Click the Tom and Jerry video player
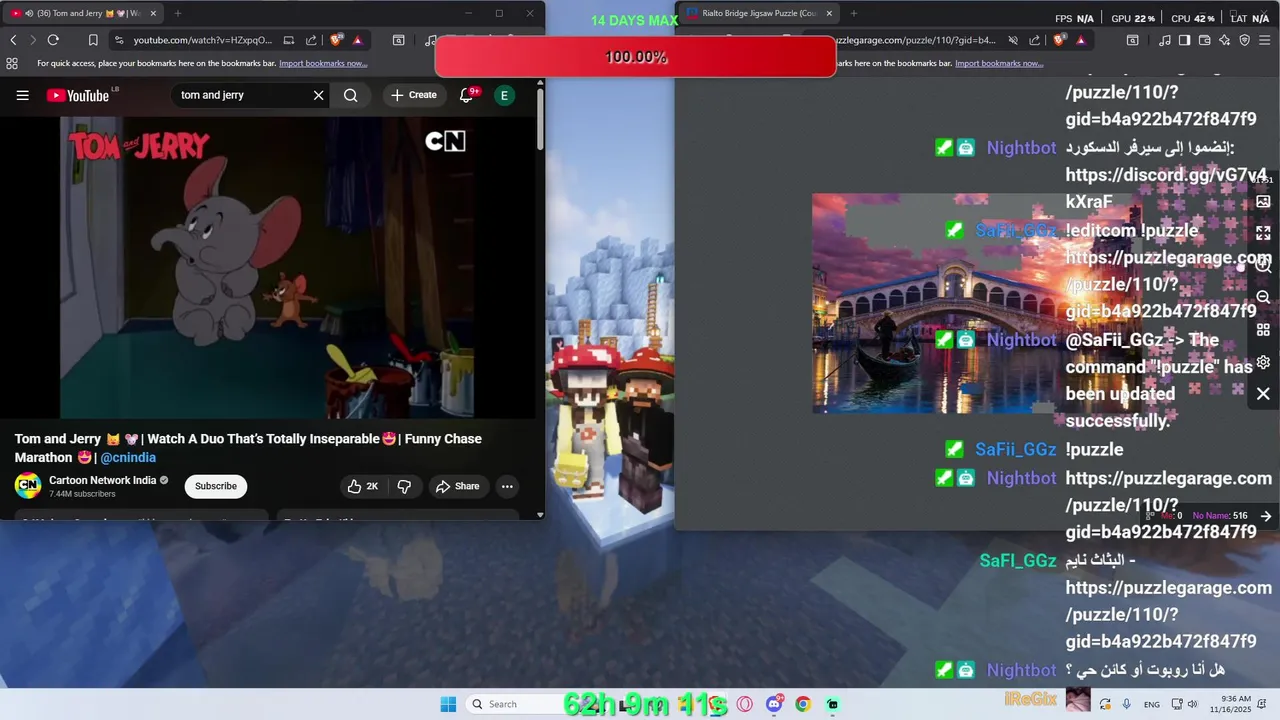Image resolution: width=1280 pixels, height=720 pixels. 268,268
